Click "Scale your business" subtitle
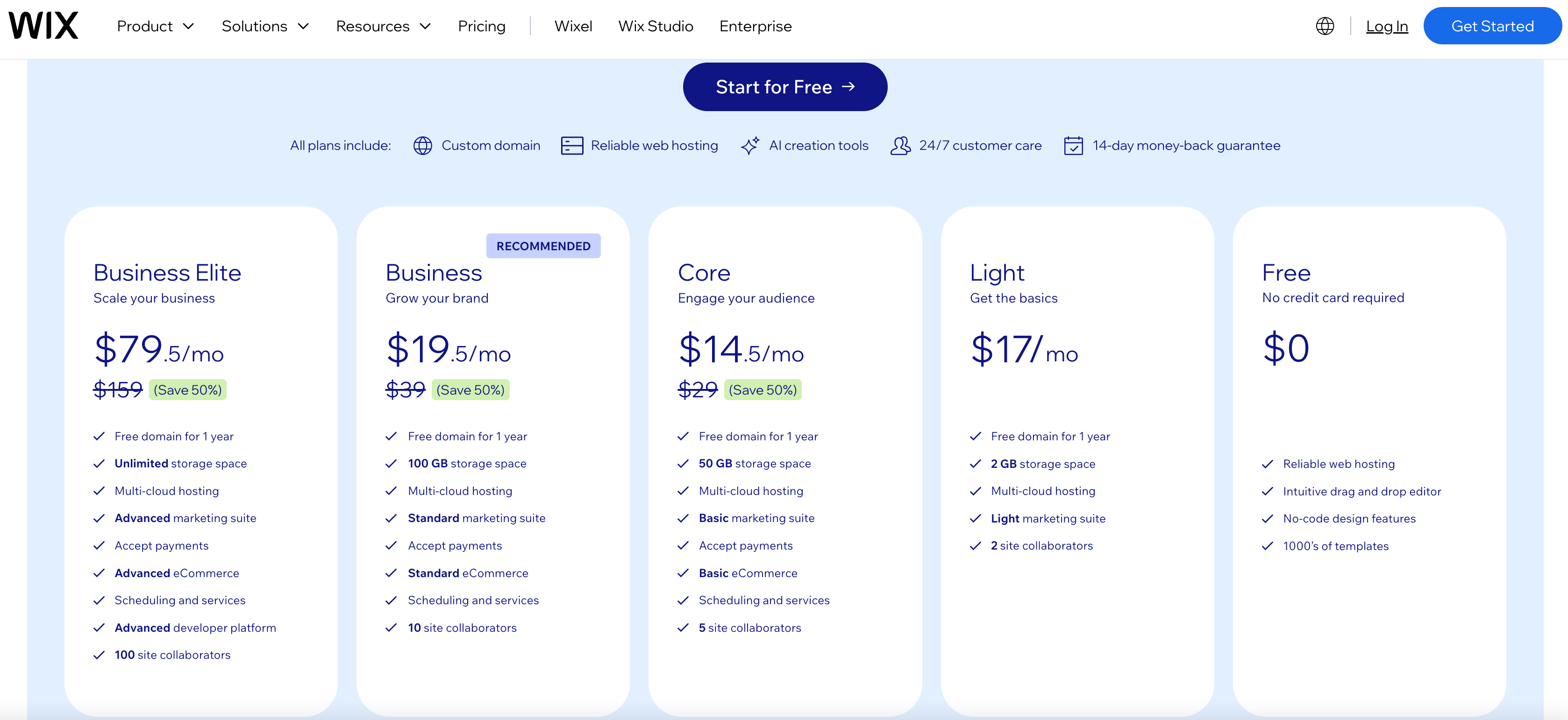Image resolution: width=1568 pixels, height=720 pixels. (x=153, y=298)
